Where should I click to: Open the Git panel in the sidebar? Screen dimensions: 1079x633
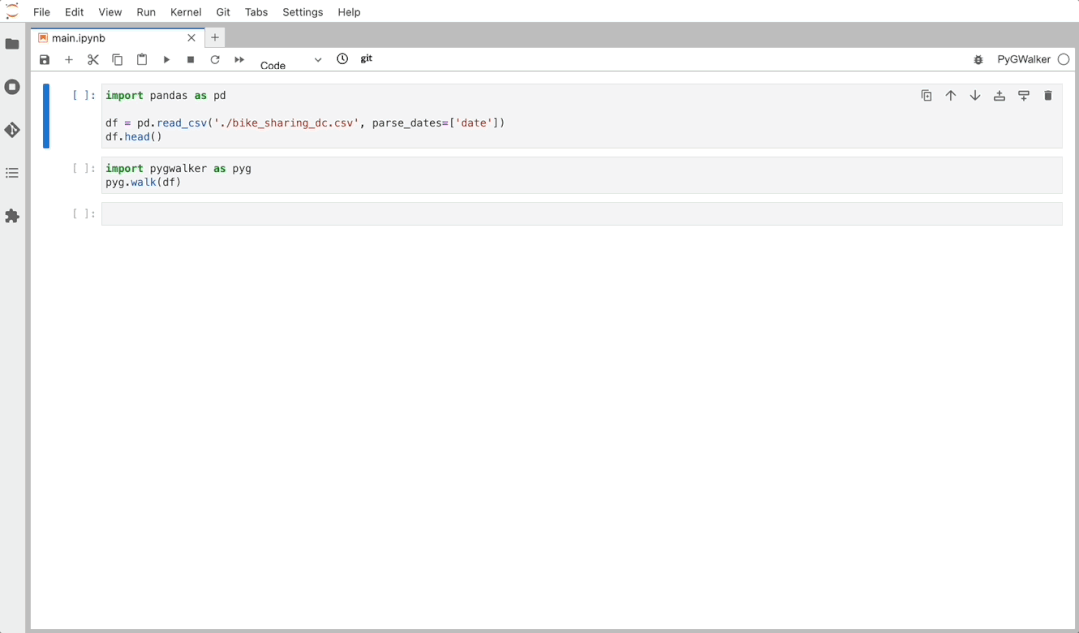[x=12, y=130]
